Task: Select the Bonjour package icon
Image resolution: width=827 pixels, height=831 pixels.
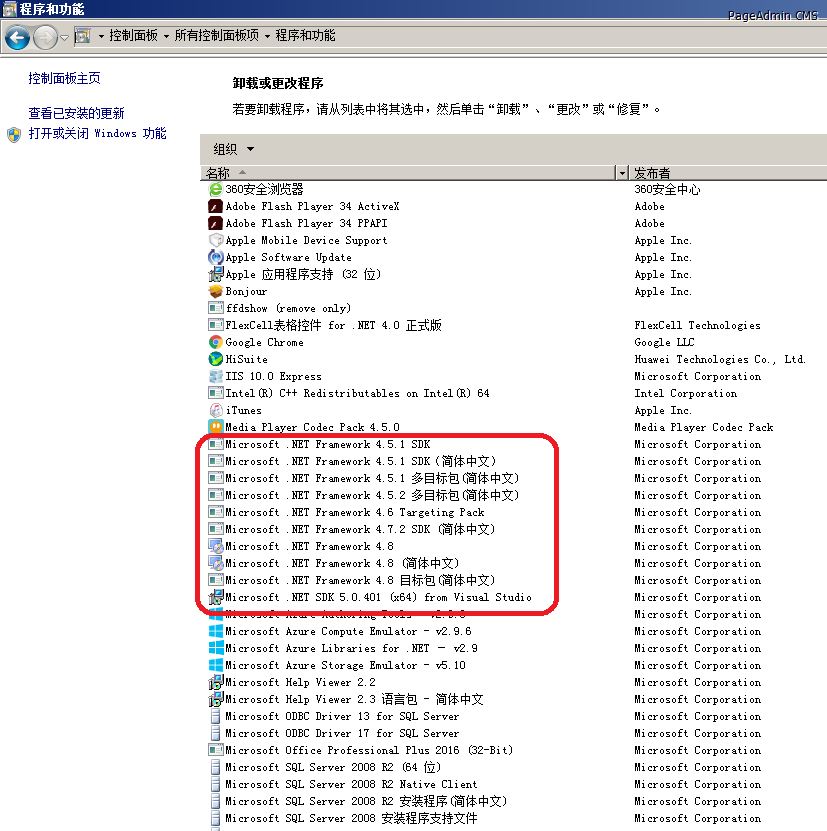Action: pyautogui.click(x=216, y=291)
